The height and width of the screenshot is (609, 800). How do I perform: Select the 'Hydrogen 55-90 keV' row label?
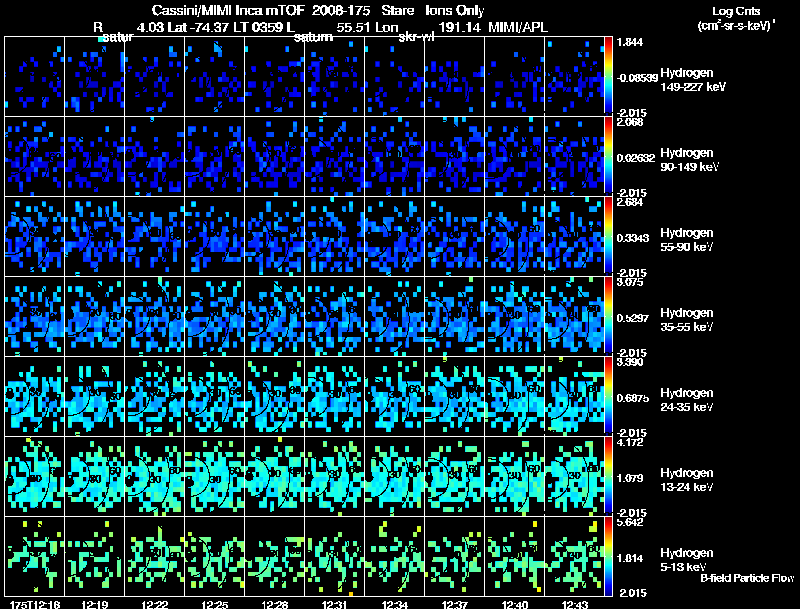click(x=687, y=240)
